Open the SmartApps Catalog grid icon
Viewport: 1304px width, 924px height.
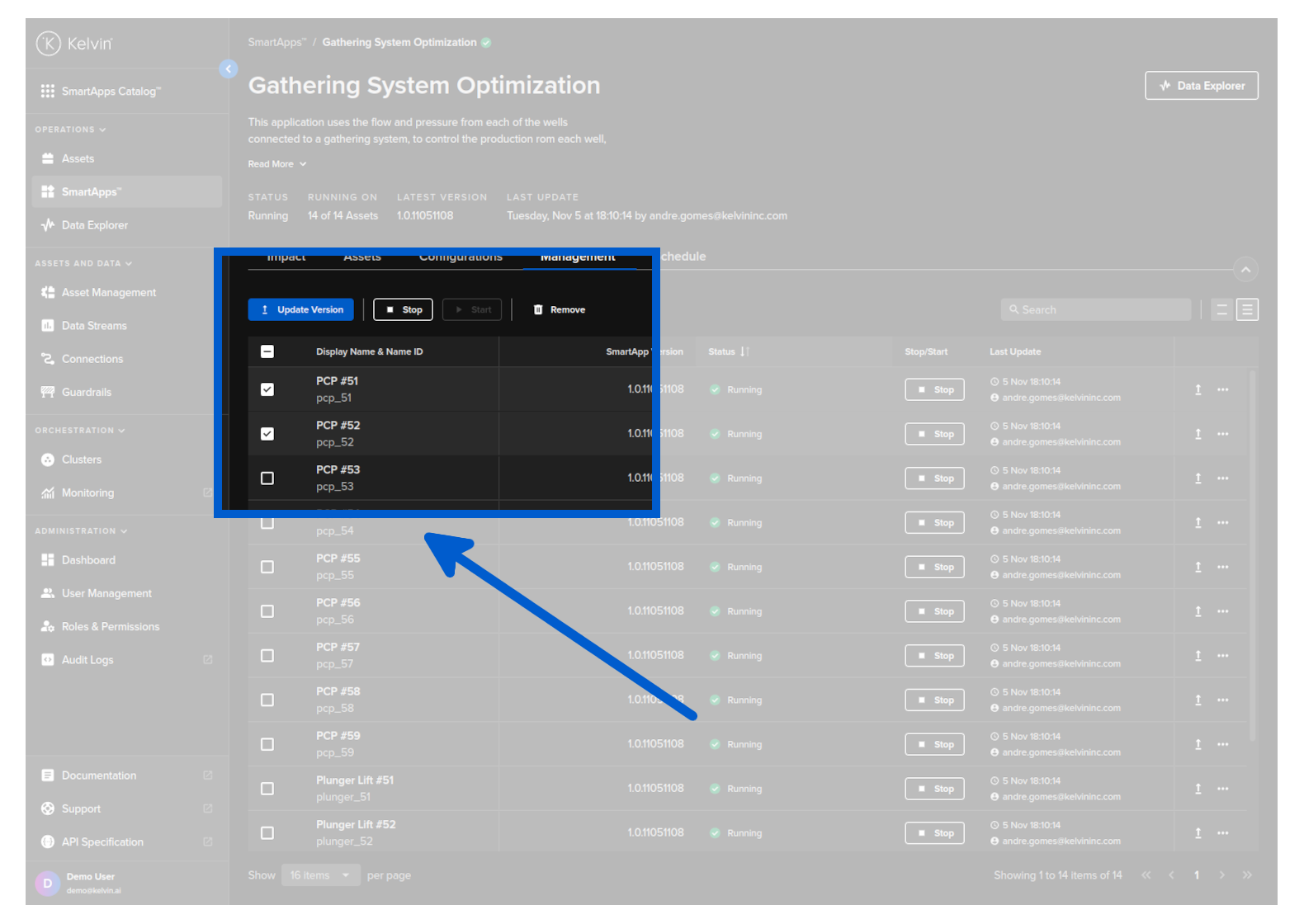click(48, 92)
